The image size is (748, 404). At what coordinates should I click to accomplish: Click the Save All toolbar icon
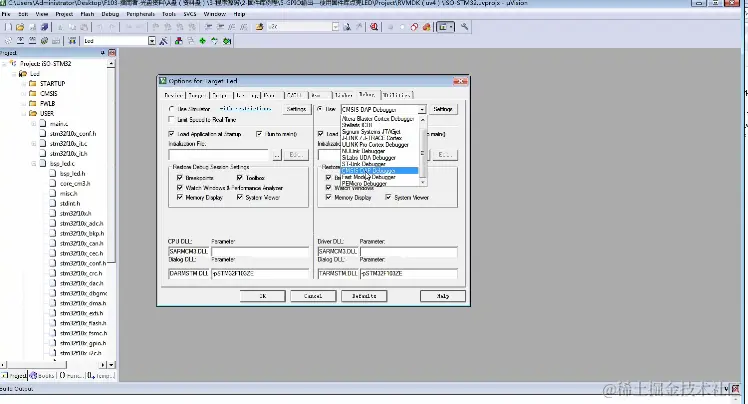point(44,27)
